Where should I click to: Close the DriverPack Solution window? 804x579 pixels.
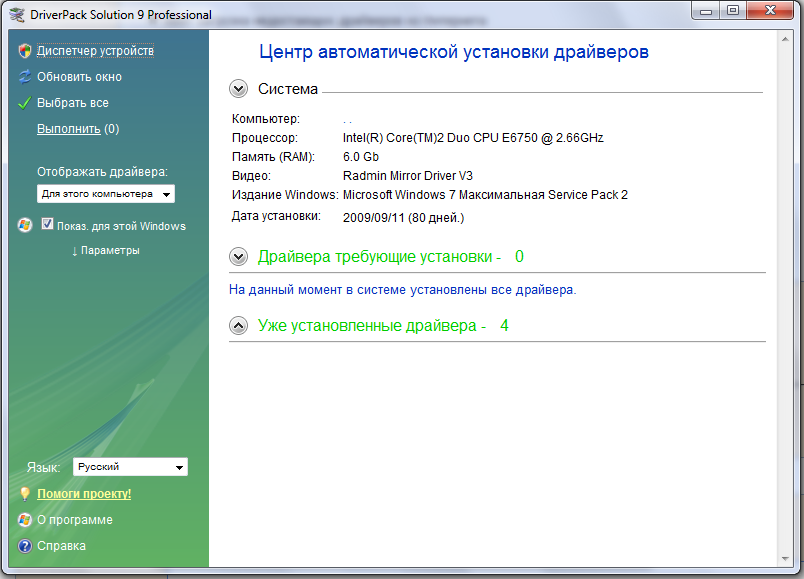pyautogui.click(x=770, y=11)
